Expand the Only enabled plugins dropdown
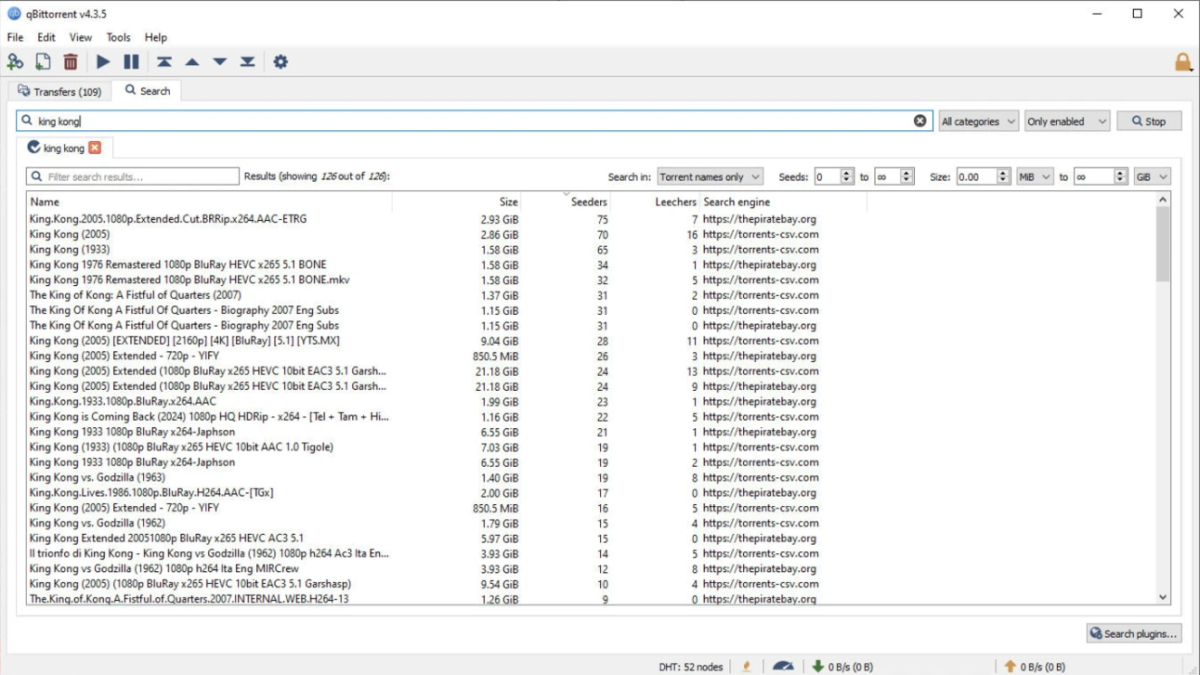1200x675 pixels. (1067, 121)
